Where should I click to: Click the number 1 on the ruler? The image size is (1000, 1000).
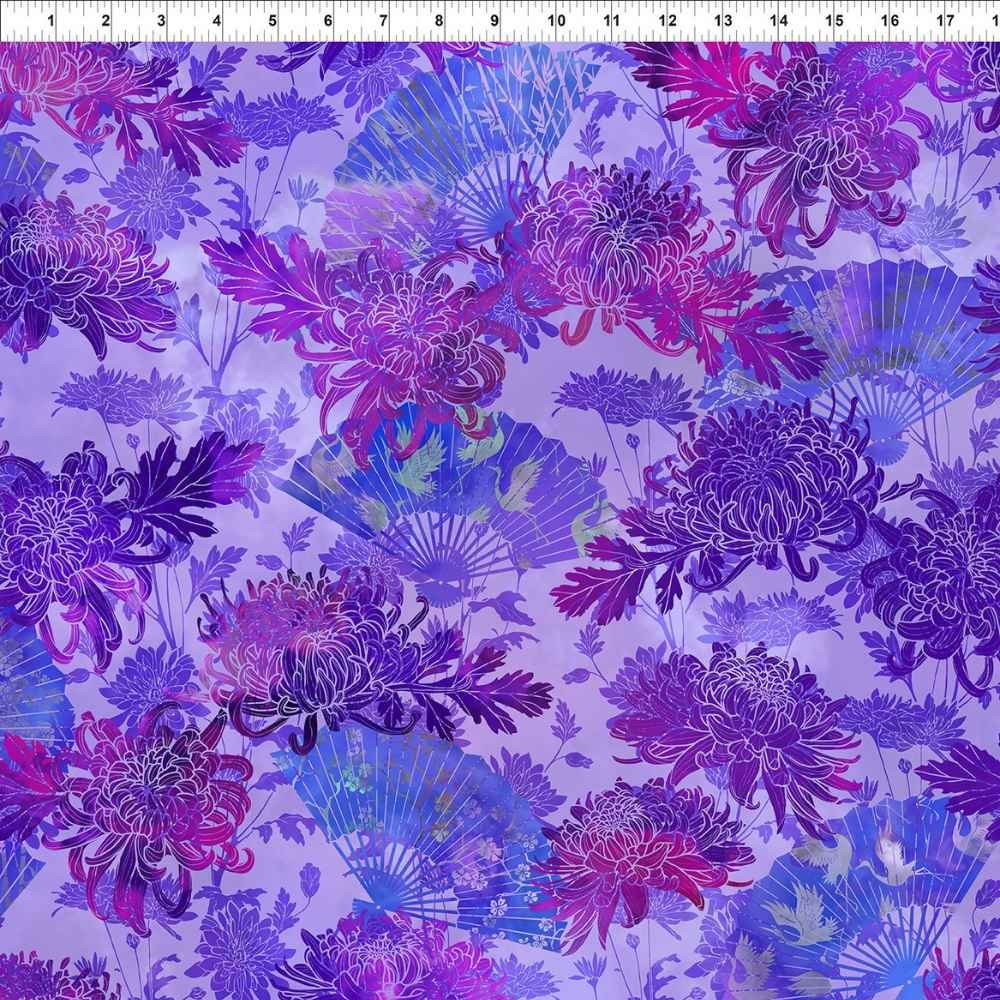coord(50,20)
